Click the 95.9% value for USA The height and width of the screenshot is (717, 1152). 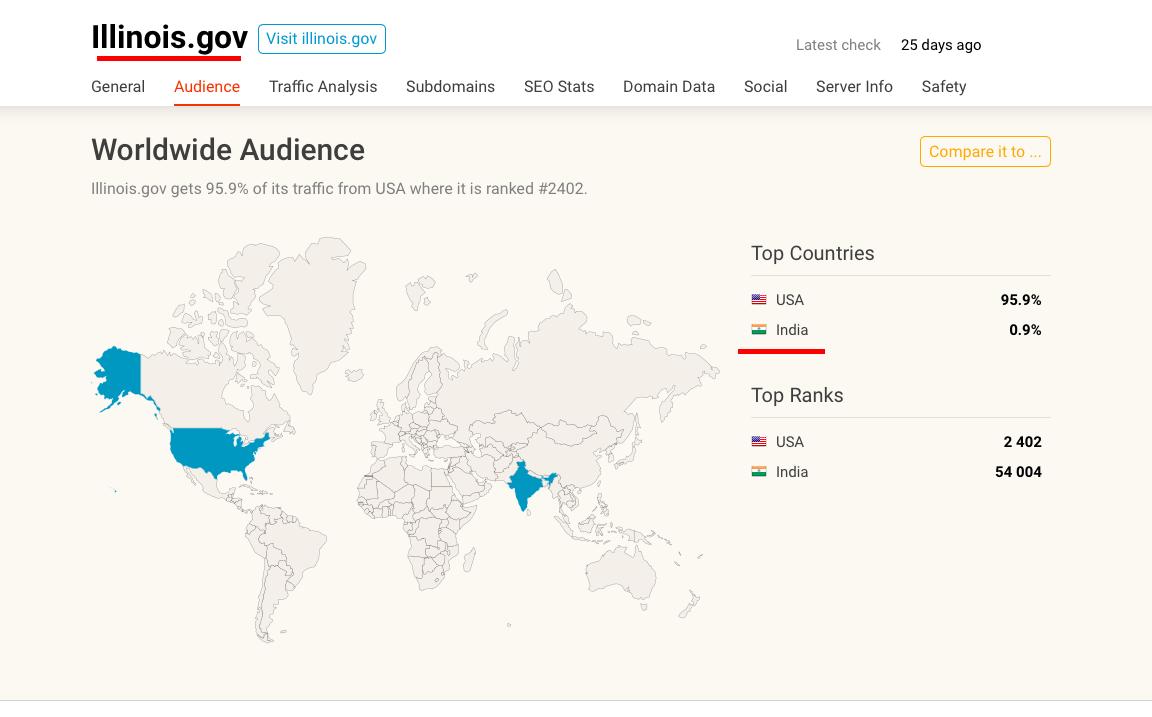point(1020,300)
